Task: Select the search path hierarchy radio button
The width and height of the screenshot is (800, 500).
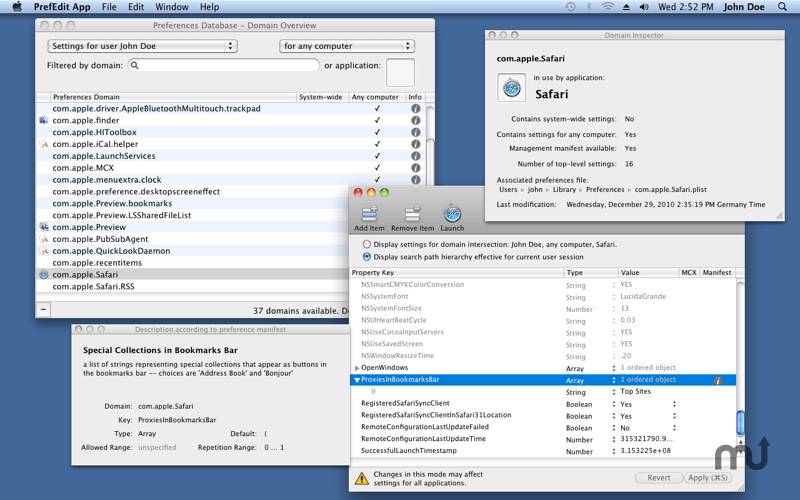Action: (x=366, y=256)
